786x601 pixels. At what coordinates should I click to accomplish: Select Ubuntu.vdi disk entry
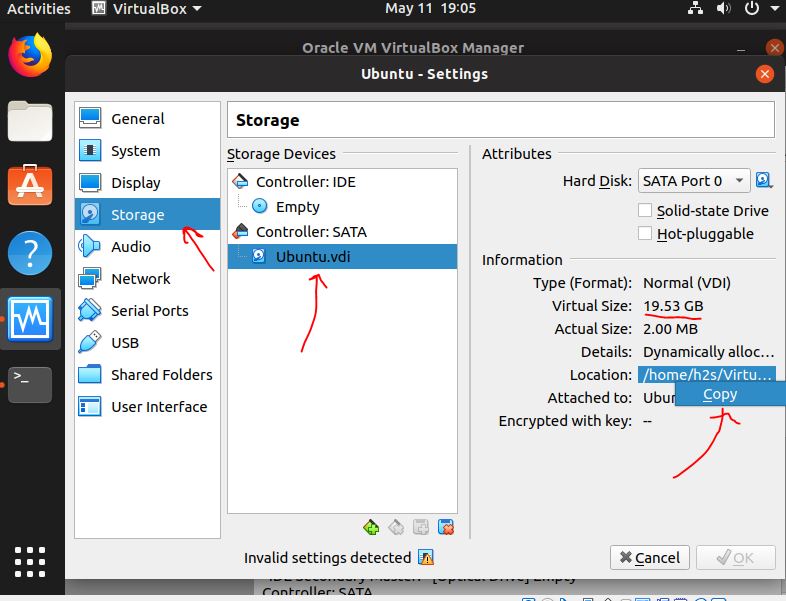342,257
